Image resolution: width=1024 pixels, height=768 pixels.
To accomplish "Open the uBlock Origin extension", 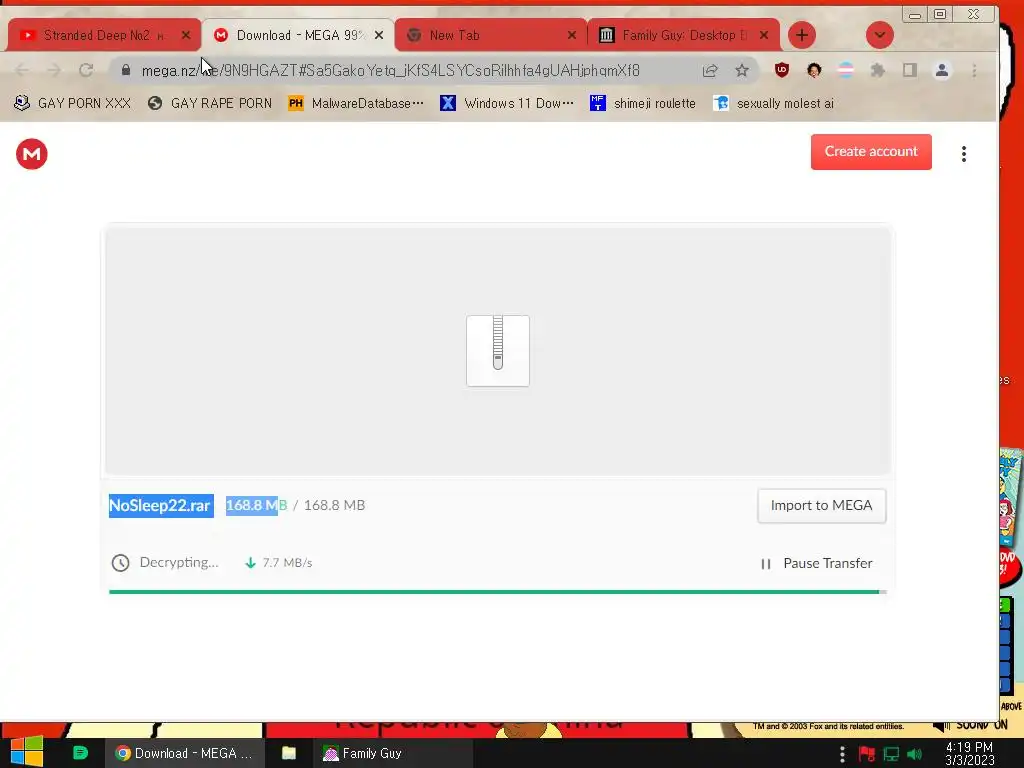I will [x=782, y=70].
